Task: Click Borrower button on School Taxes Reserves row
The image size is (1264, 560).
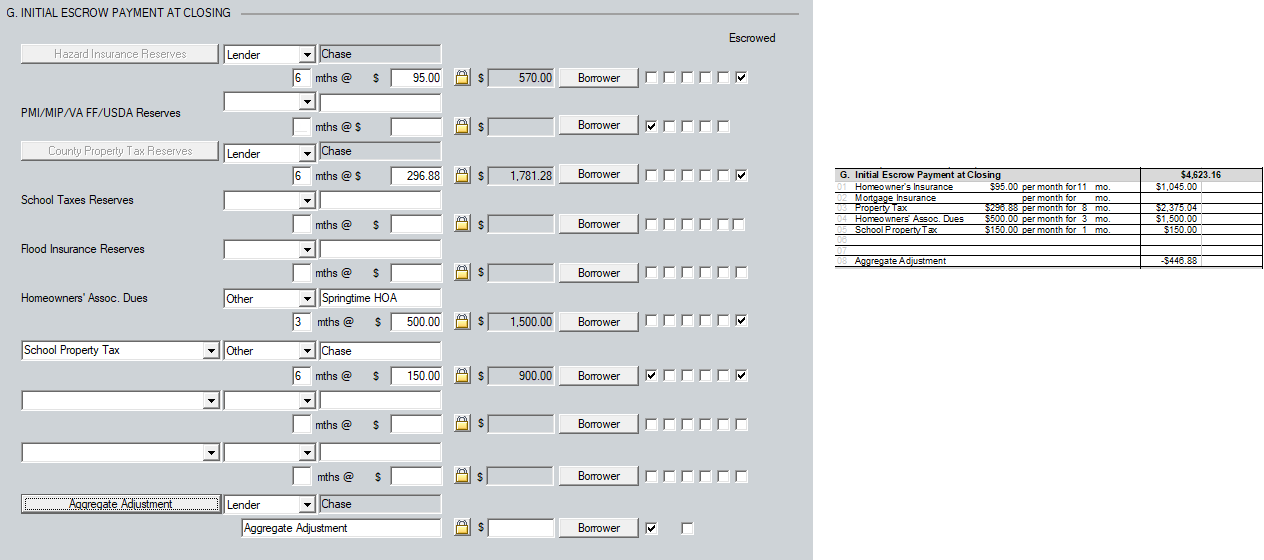Action: tap(598, 224)
